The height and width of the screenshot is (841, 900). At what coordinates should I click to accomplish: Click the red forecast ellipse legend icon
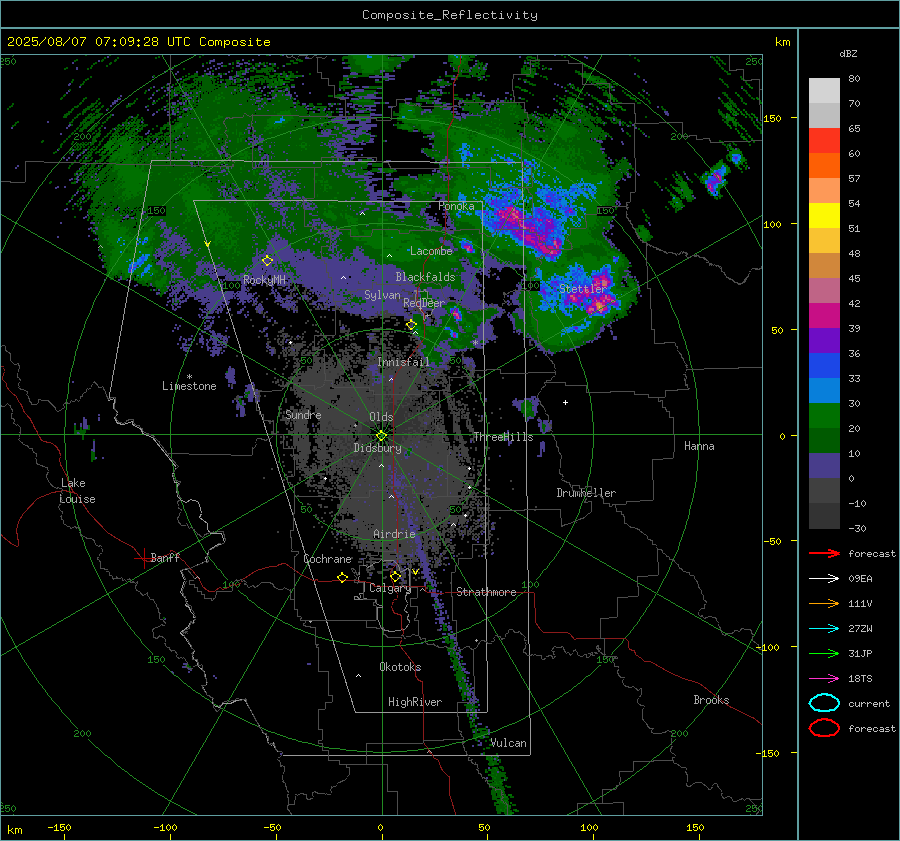coord(824,728)
